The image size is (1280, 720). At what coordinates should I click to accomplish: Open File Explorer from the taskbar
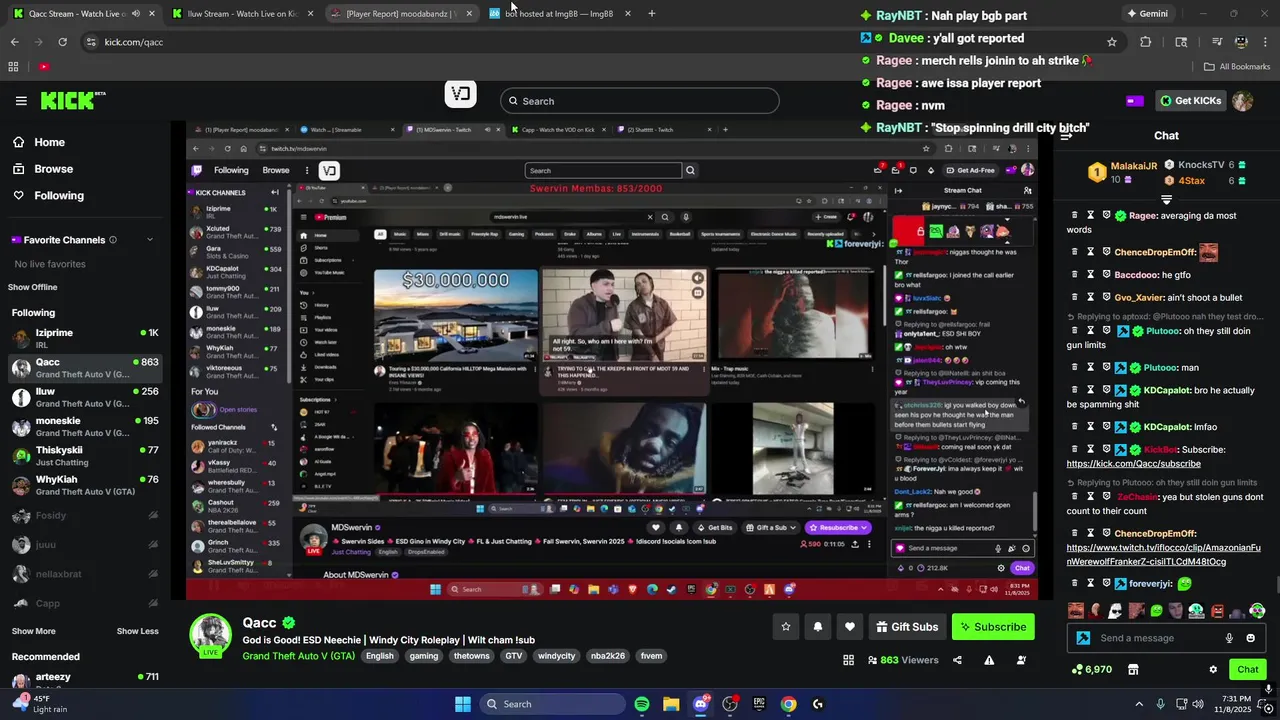tap(671, 704)
